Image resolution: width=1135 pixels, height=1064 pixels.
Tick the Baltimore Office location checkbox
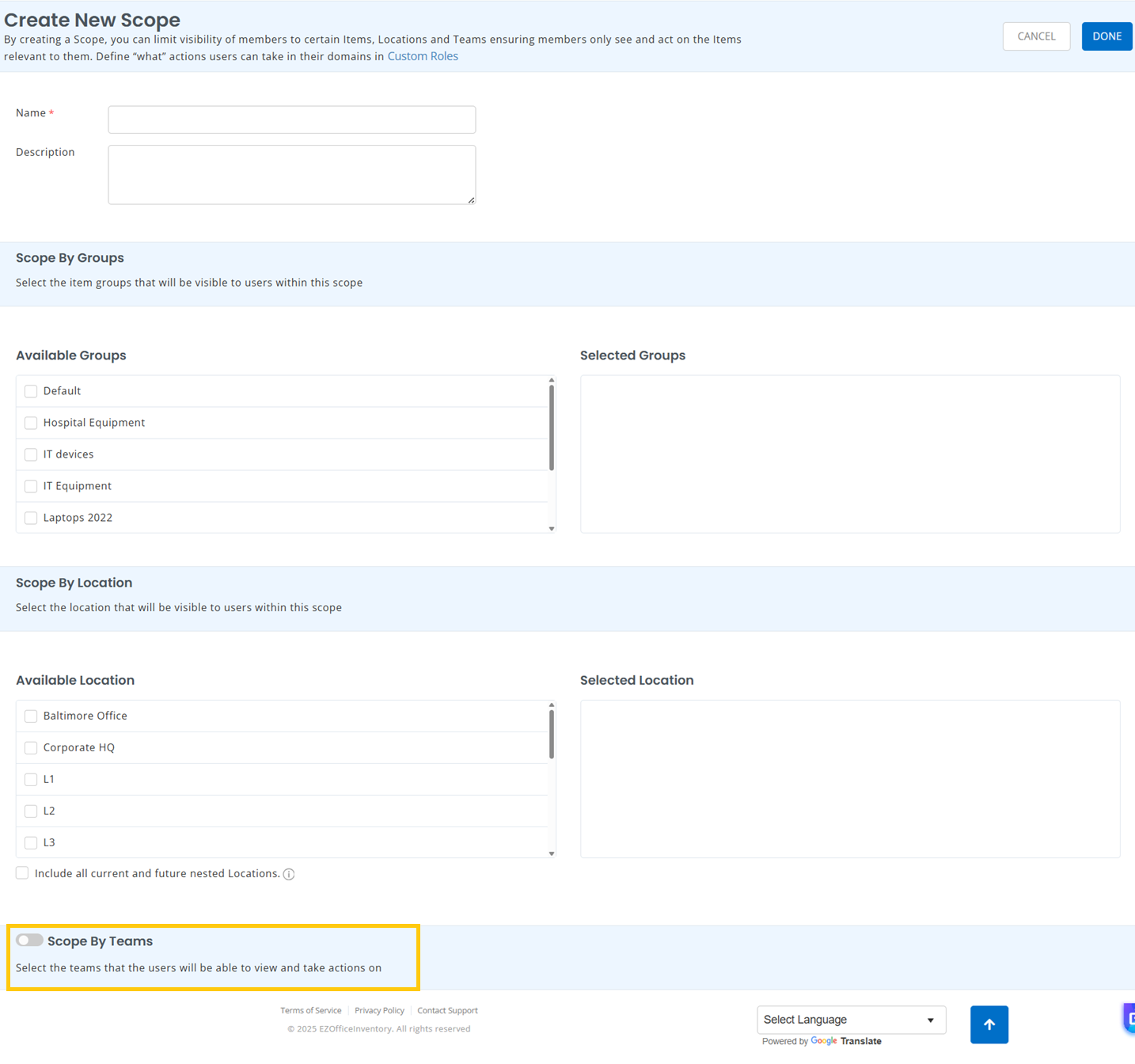[x=31, y=716]
